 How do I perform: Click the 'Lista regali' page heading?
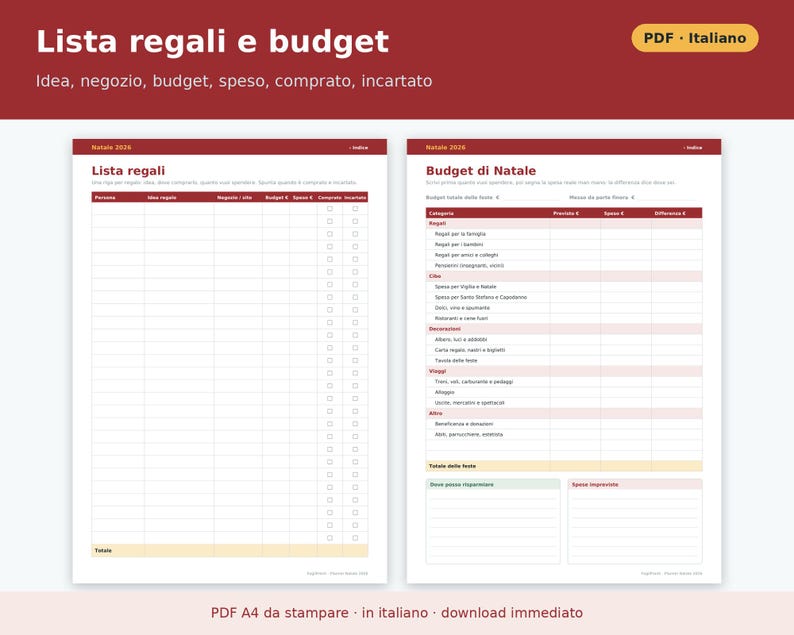coord(128,171)
